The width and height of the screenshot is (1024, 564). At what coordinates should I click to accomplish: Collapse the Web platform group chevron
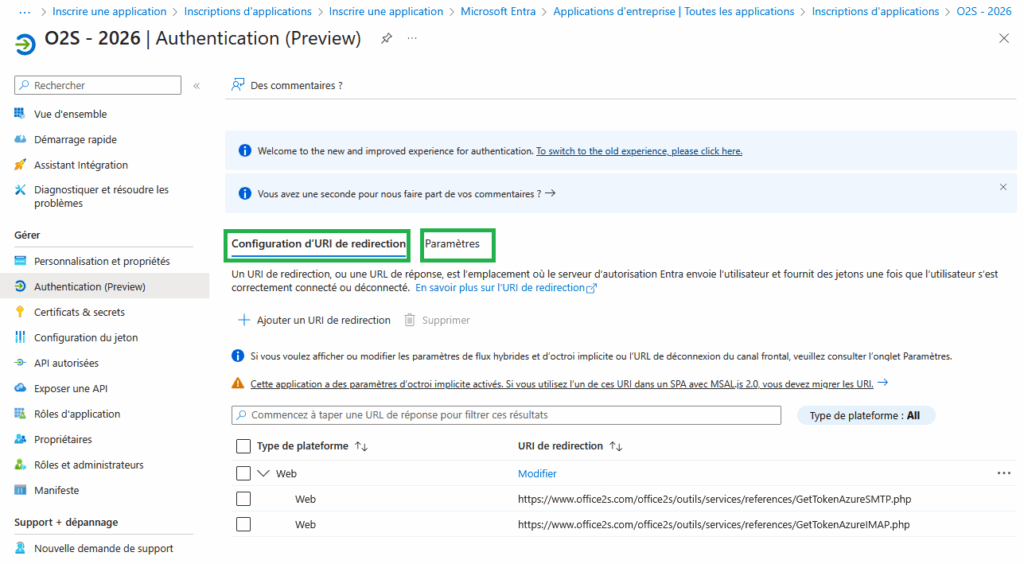tap(264, 474)
